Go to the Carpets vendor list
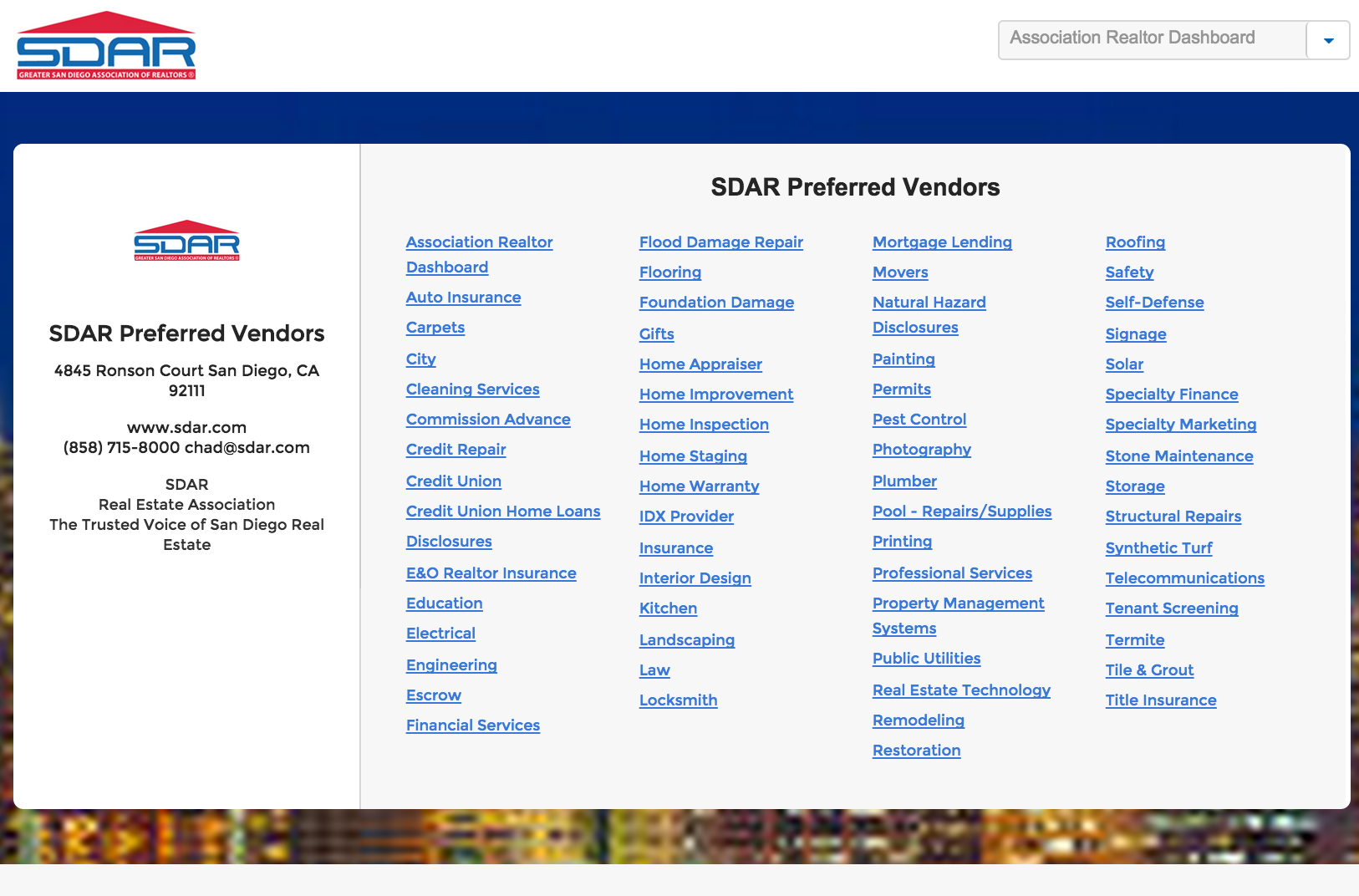 click(x=435, y=328)
